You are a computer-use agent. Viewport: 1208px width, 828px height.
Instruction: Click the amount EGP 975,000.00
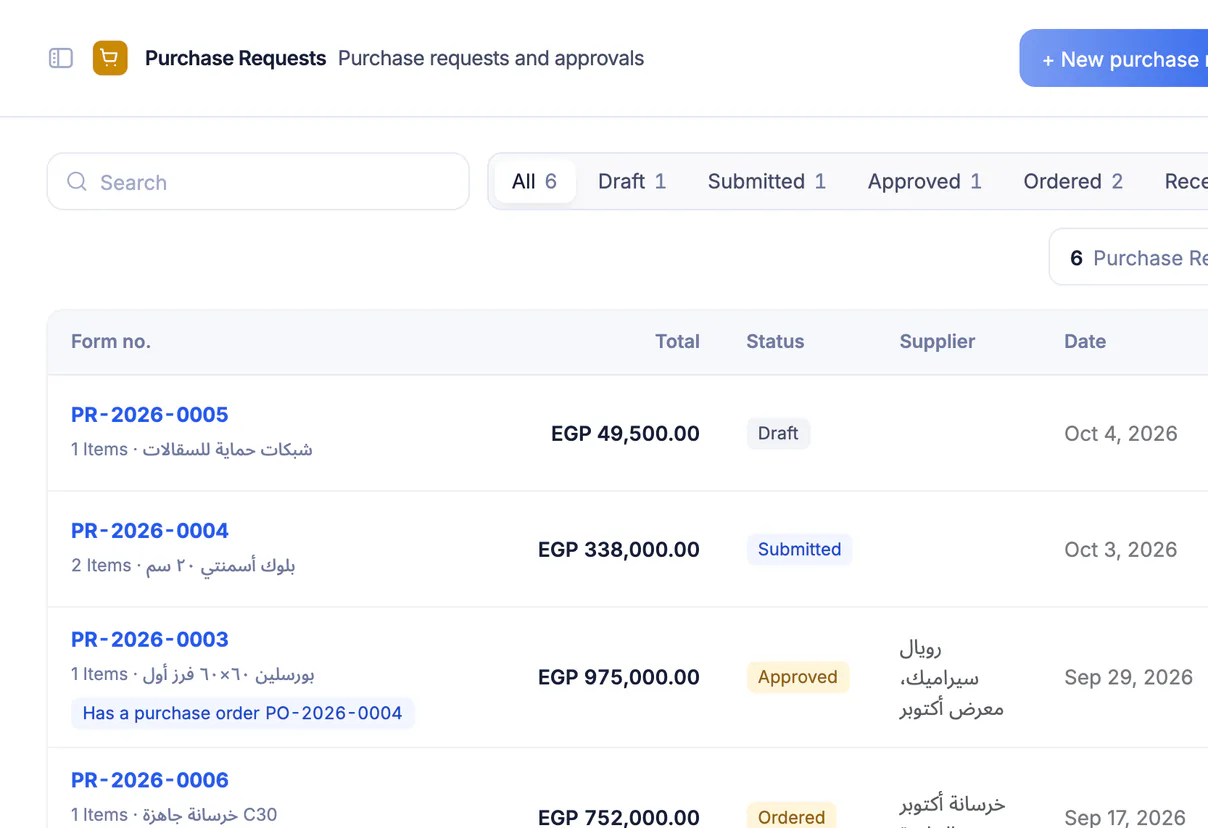[619, 677]
